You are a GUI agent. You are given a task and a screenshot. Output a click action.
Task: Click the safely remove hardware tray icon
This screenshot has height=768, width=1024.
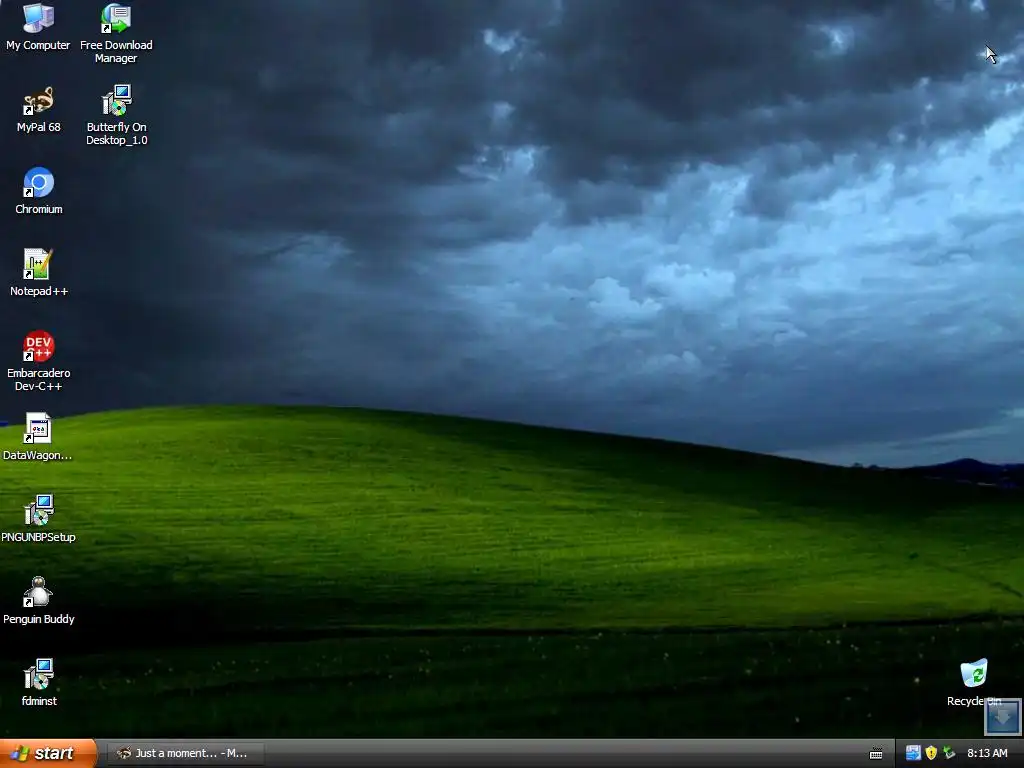click(x=949, y=753)
